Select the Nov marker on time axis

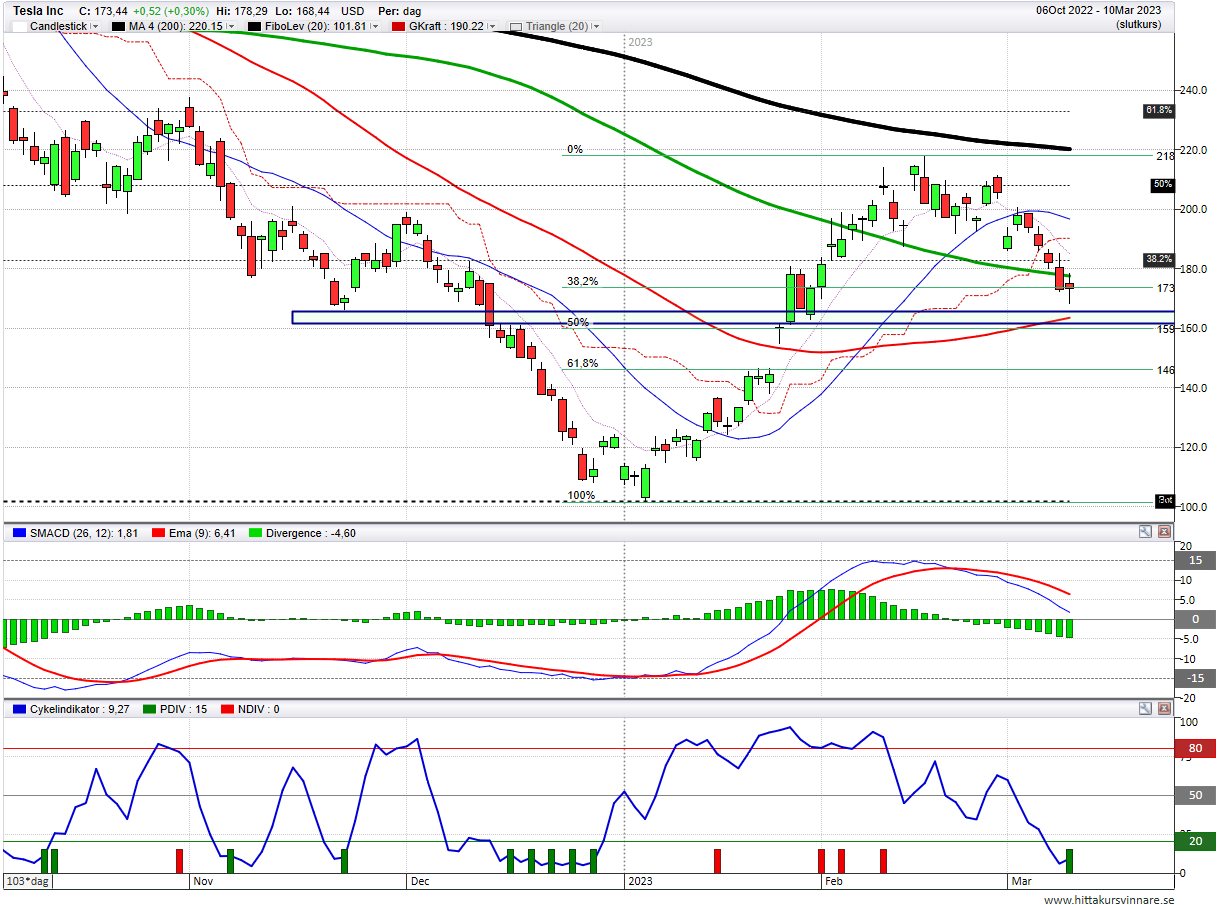pyautogui.click(x=204, y=881)
